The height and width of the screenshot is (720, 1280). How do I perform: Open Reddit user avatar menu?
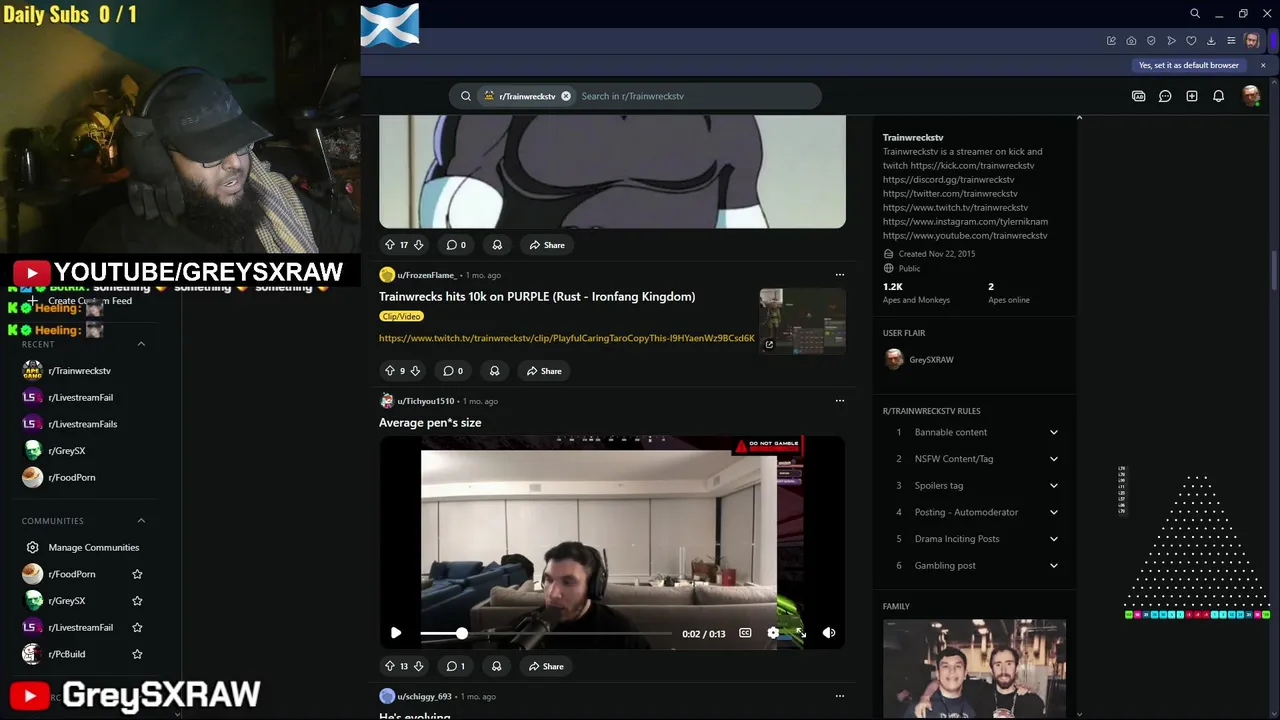pos(1250,96)
